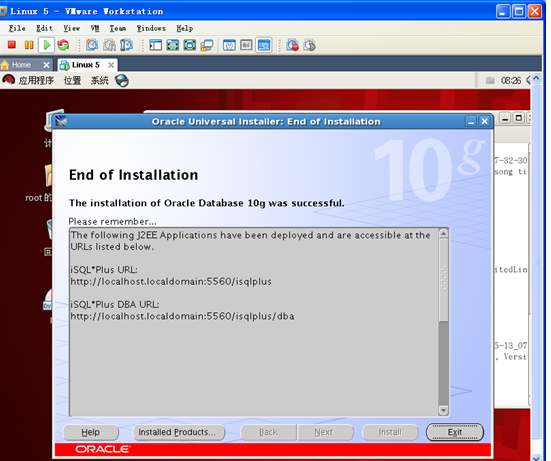The image size is (551, 461).
Task: Click the 08:26 panel clock
Action: [x=511, y=81]
